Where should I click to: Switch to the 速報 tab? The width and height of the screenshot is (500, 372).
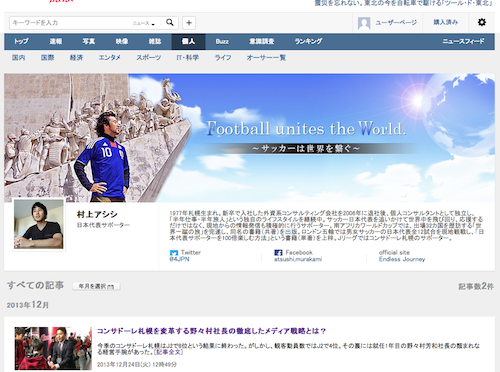56,41
